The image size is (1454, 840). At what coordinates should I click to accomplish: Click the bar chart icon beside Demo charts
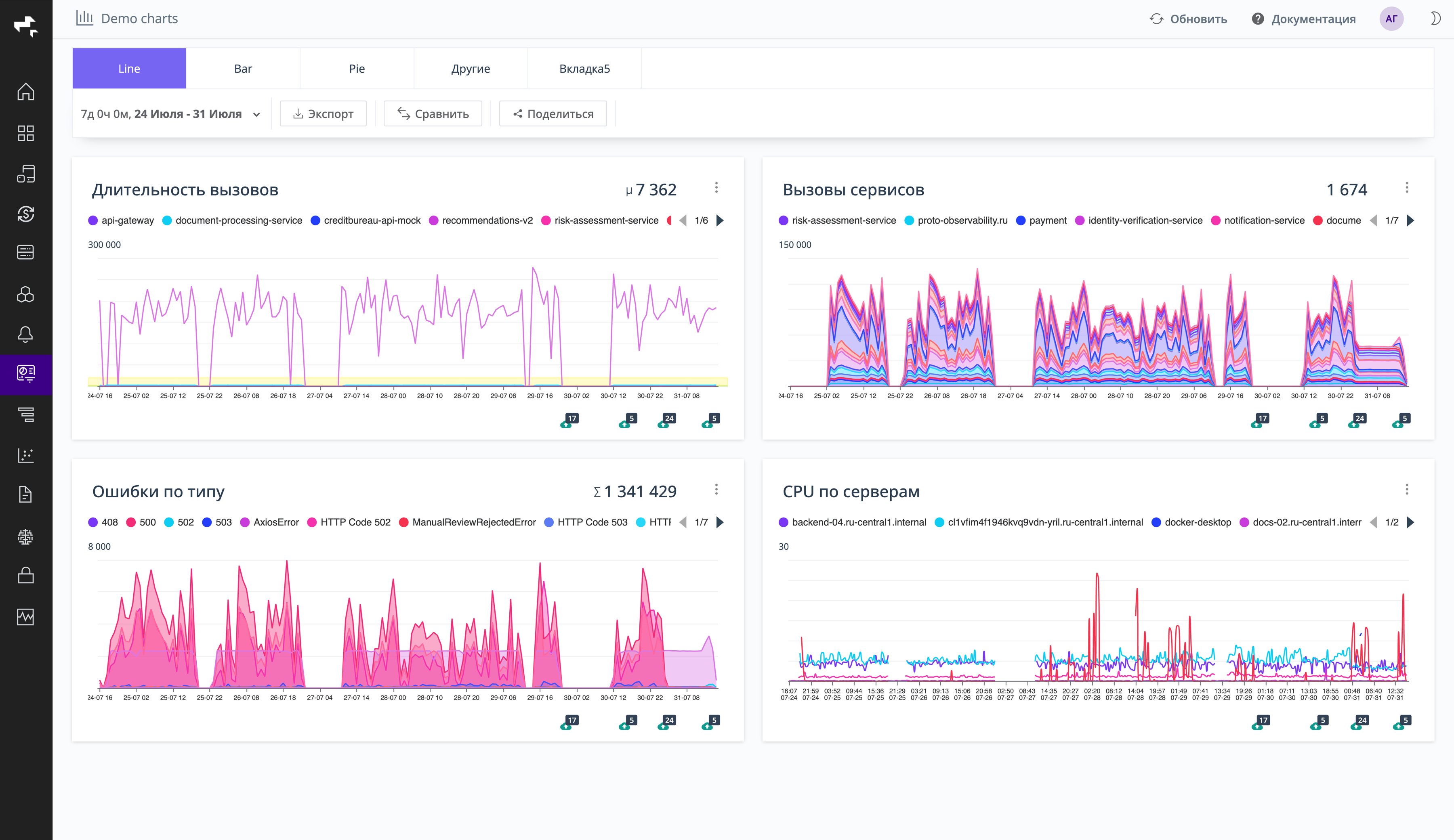(x=85, y=18)
